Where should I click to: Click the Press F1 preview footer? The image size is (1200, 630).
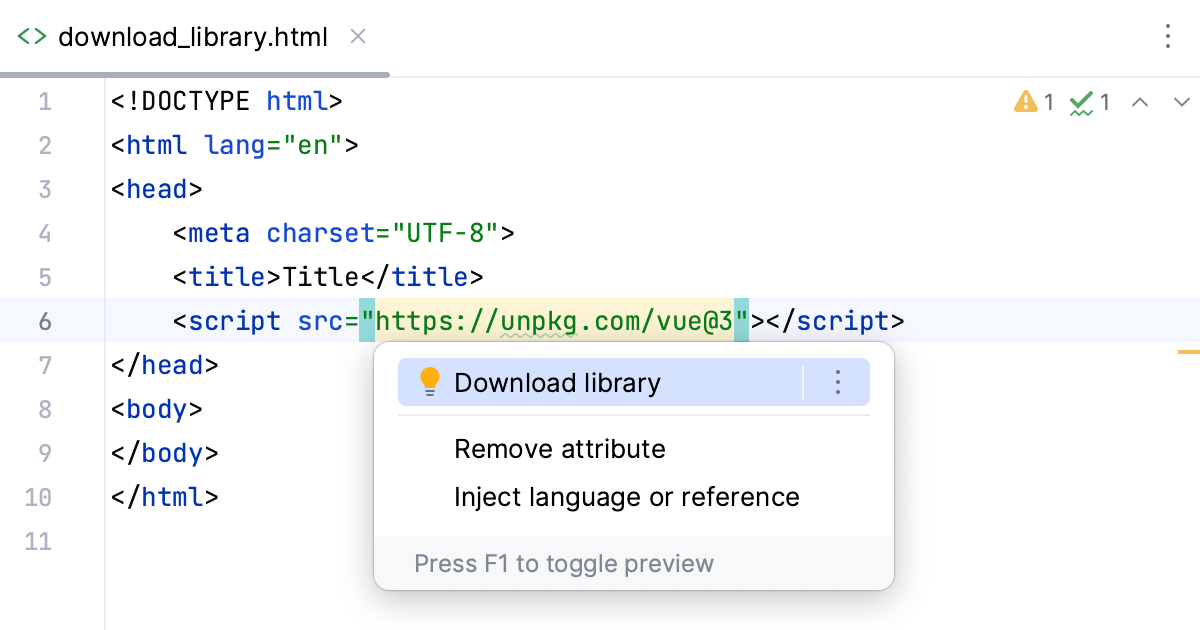pyautogui.click(x=564, y=563)
